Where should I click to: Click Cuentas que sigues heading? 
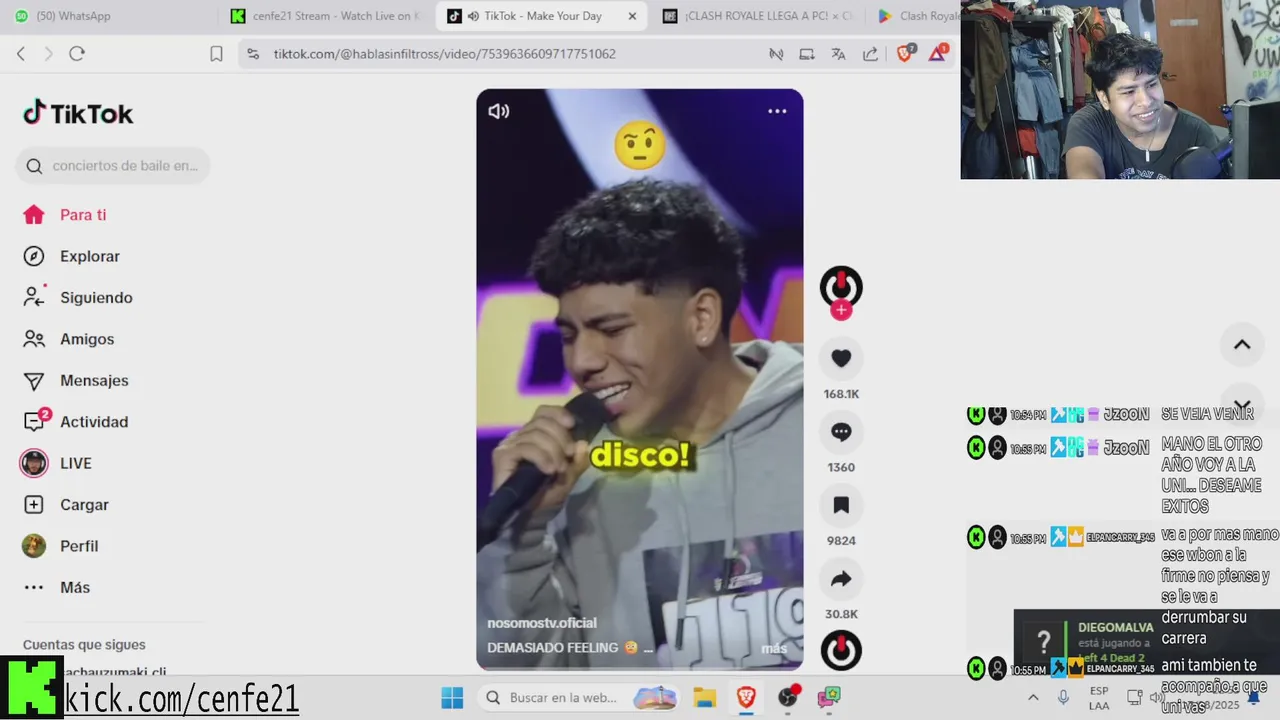click(x=84, y=645)
